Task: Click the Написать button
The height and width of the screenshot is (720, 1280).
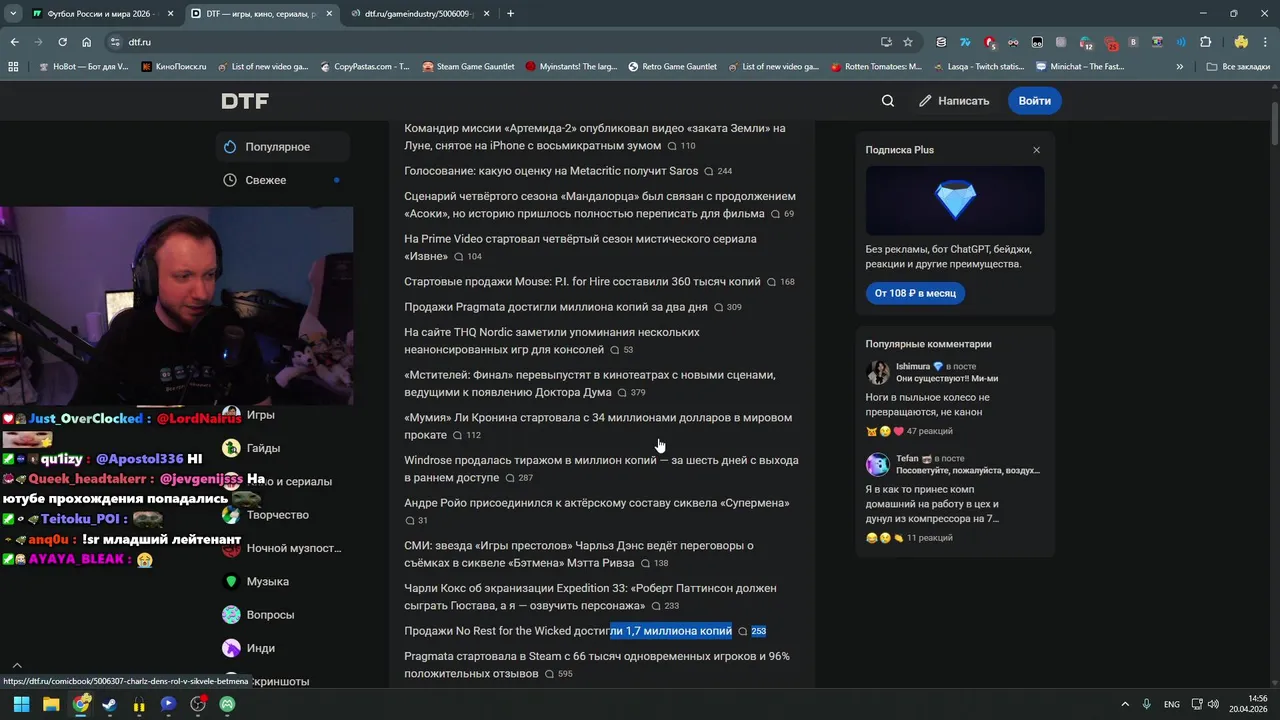Action: 954,101
